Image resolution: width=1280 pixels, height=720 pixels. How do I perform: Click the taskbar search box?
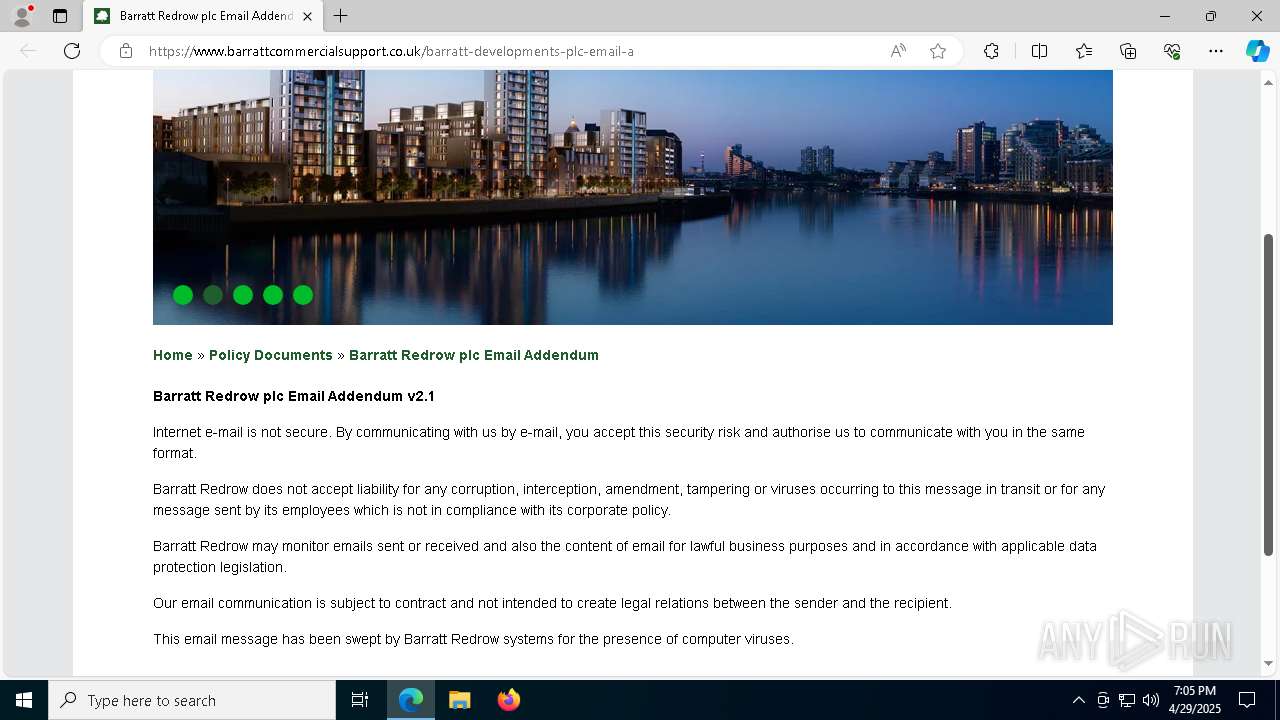pos(192,700)
